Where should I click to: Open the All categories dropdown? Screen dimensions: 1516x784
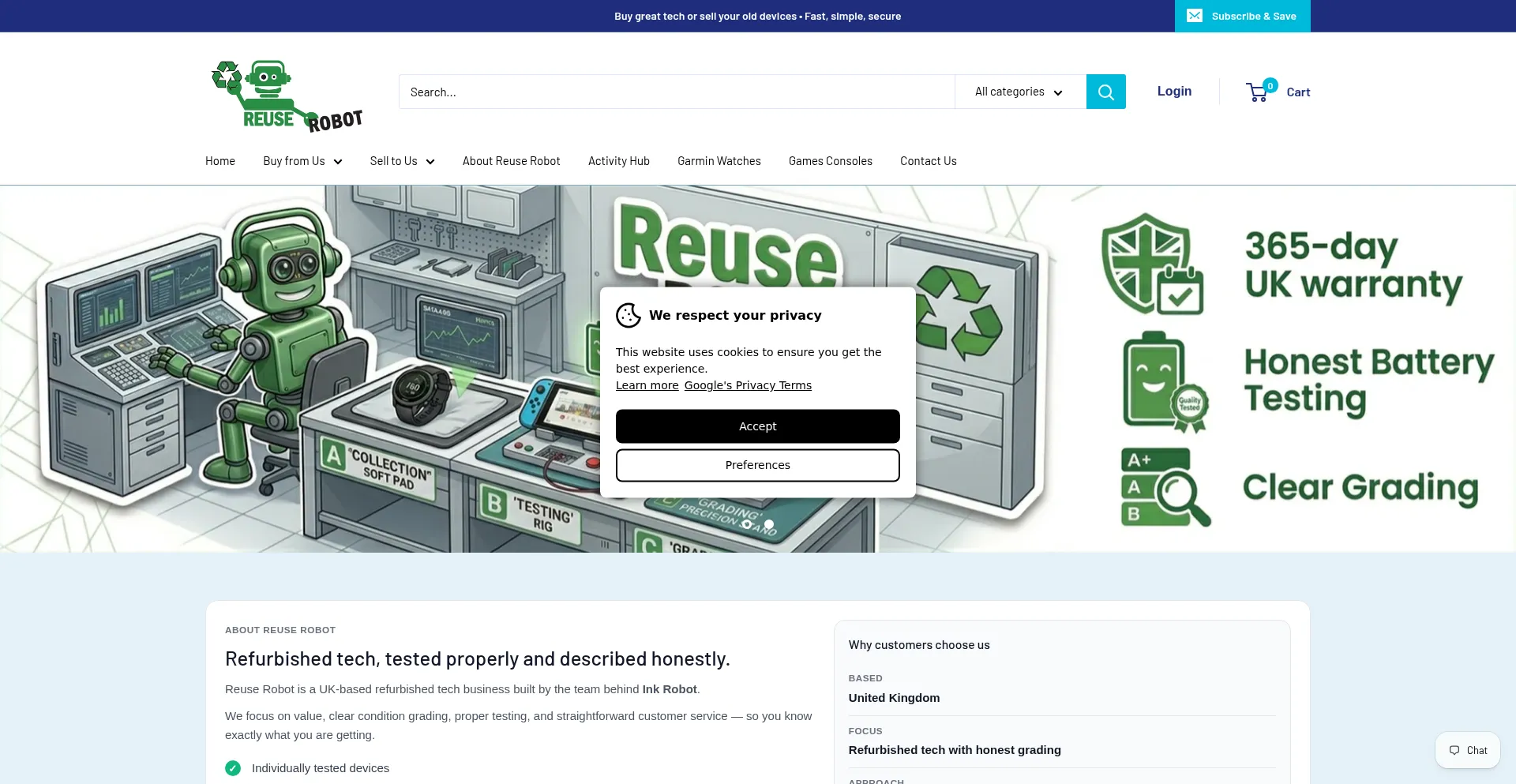(x=1019, y=92)
